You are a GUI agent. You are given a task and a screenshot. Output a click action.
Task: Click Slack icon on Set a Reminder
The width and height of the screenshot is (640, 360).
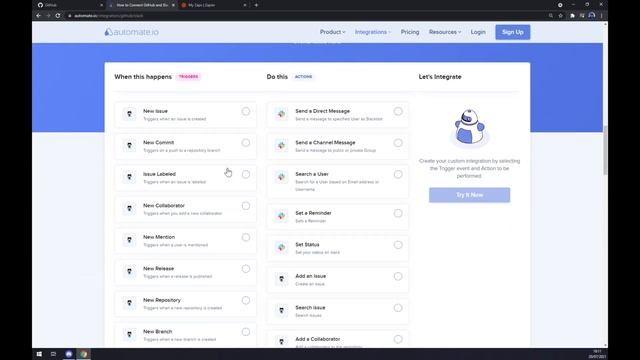(281, 216)
